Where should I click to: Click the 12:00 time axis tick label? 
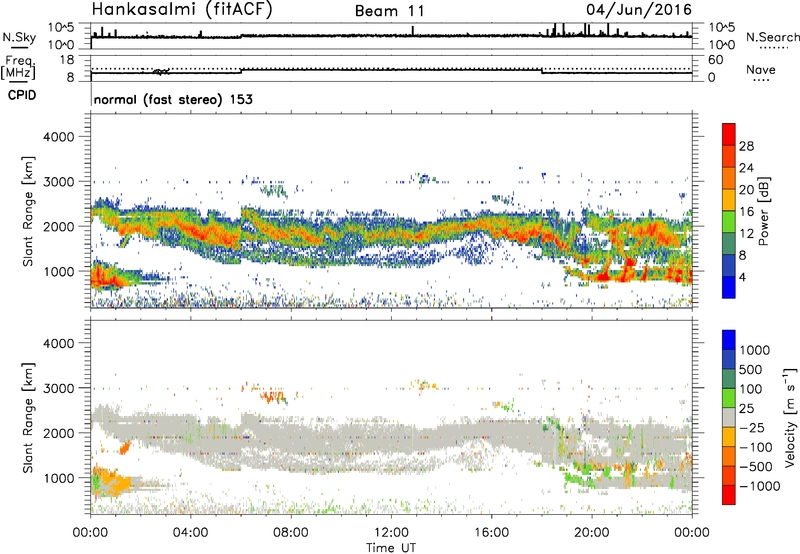[x=391, y=533]
